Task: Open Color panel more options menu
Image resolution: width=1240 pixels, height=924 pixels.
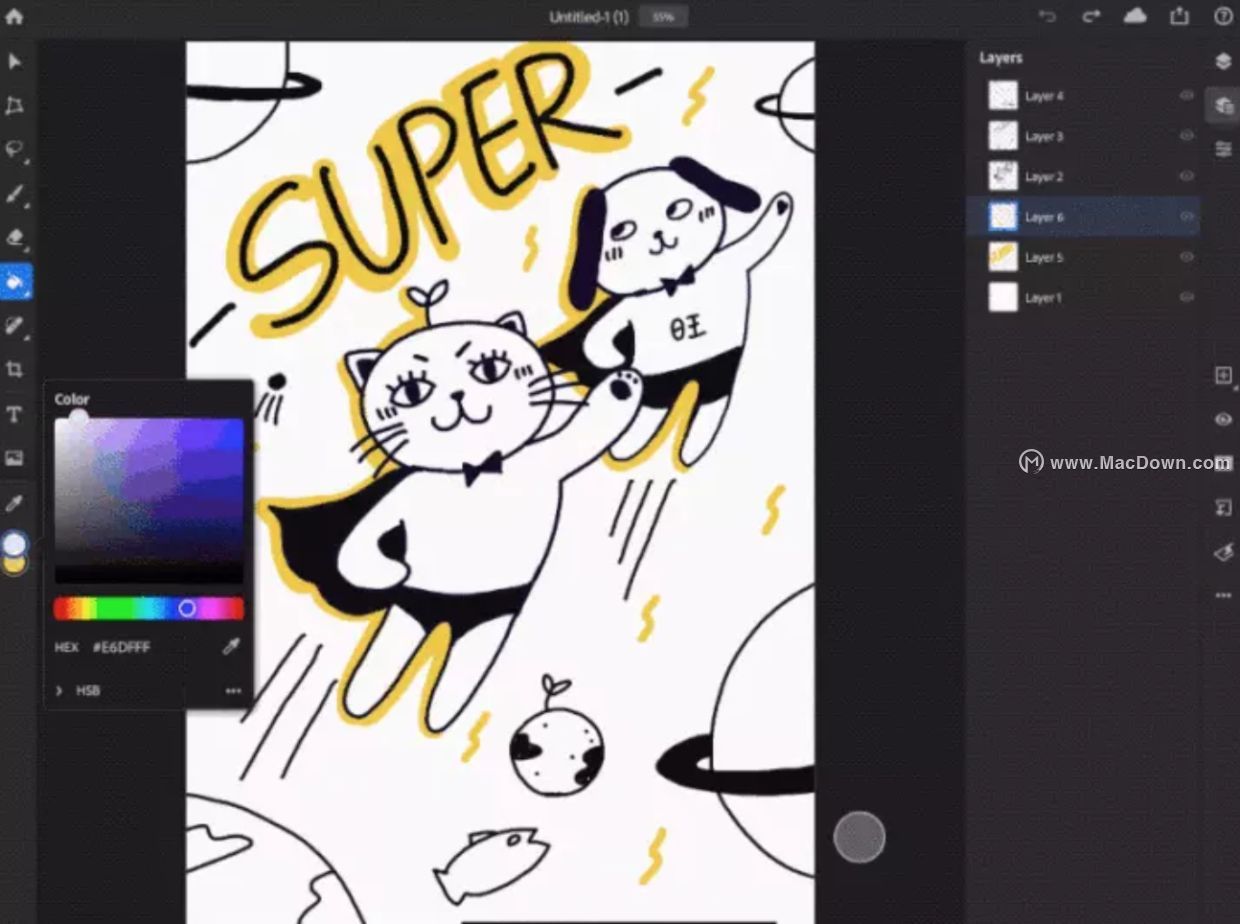Action: coord(233,690)
